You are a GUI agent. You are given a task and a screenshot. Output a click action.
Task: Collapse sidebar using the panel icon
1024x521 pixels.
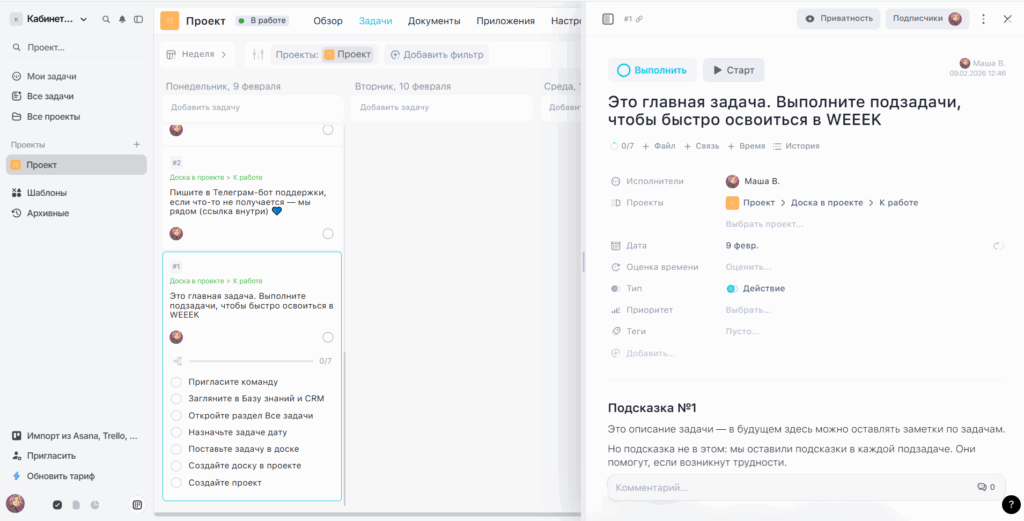coord(138,20)
